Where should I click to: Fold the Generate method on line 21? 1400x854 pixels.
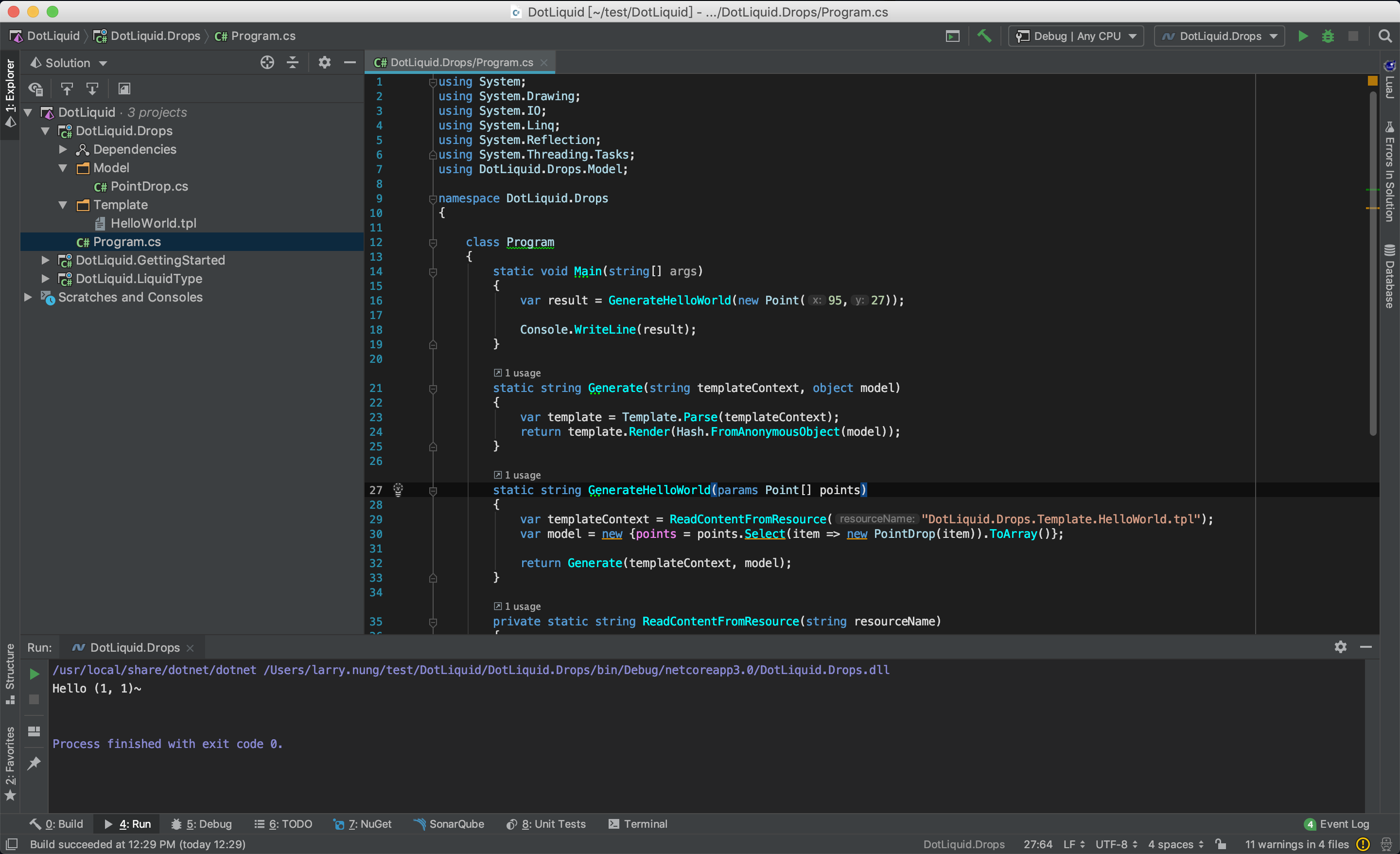pyautogui.click(x=433, y=389)
